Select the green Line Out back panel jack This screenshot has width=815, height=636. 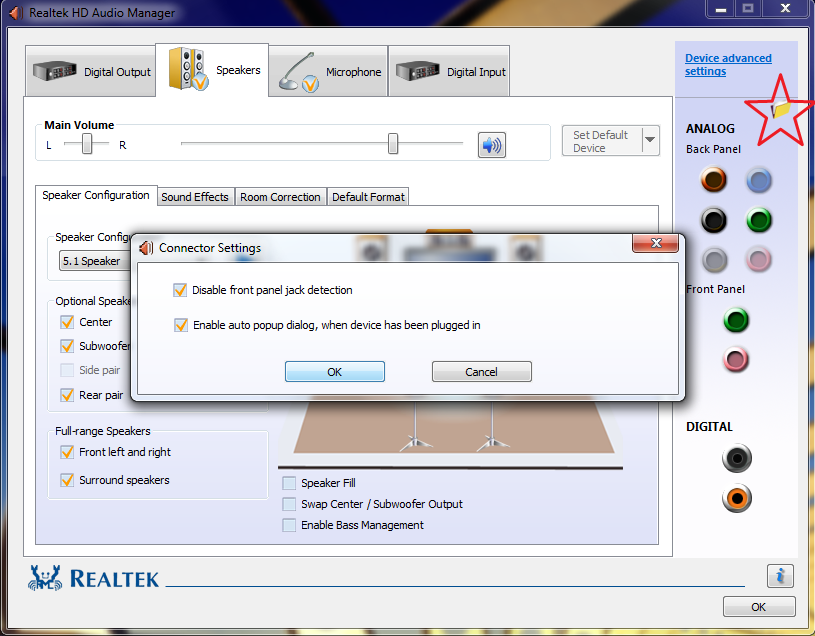[758, 220]
